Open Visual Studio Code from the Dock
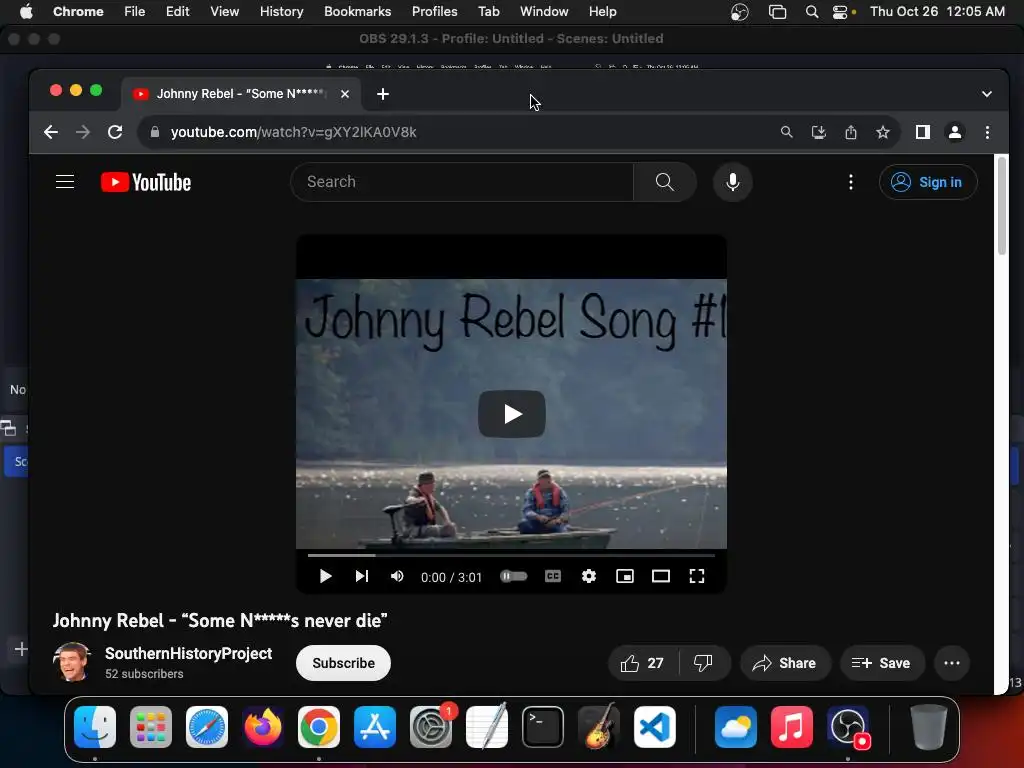Image resolution: width=1024 pixels, height=768 pixels. tap(655, 727)
